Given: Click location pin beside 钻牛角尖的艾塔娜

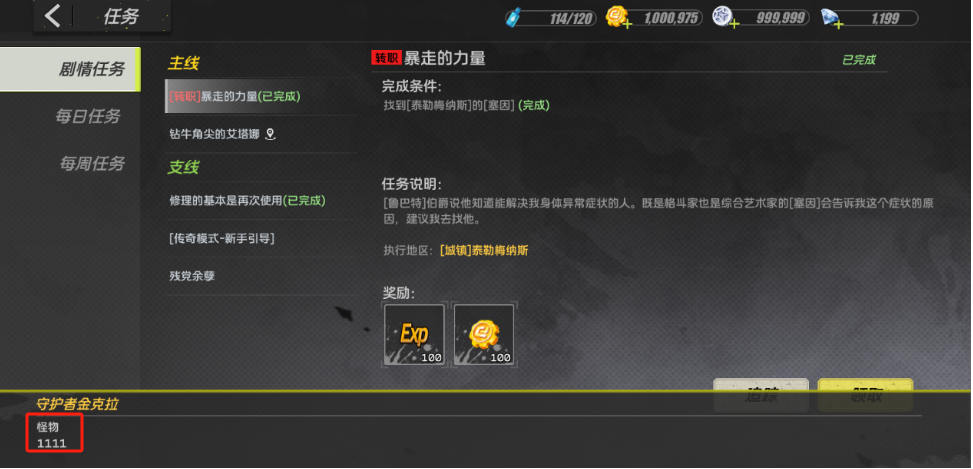Looking at the screenshot, I should pos(270,134).
